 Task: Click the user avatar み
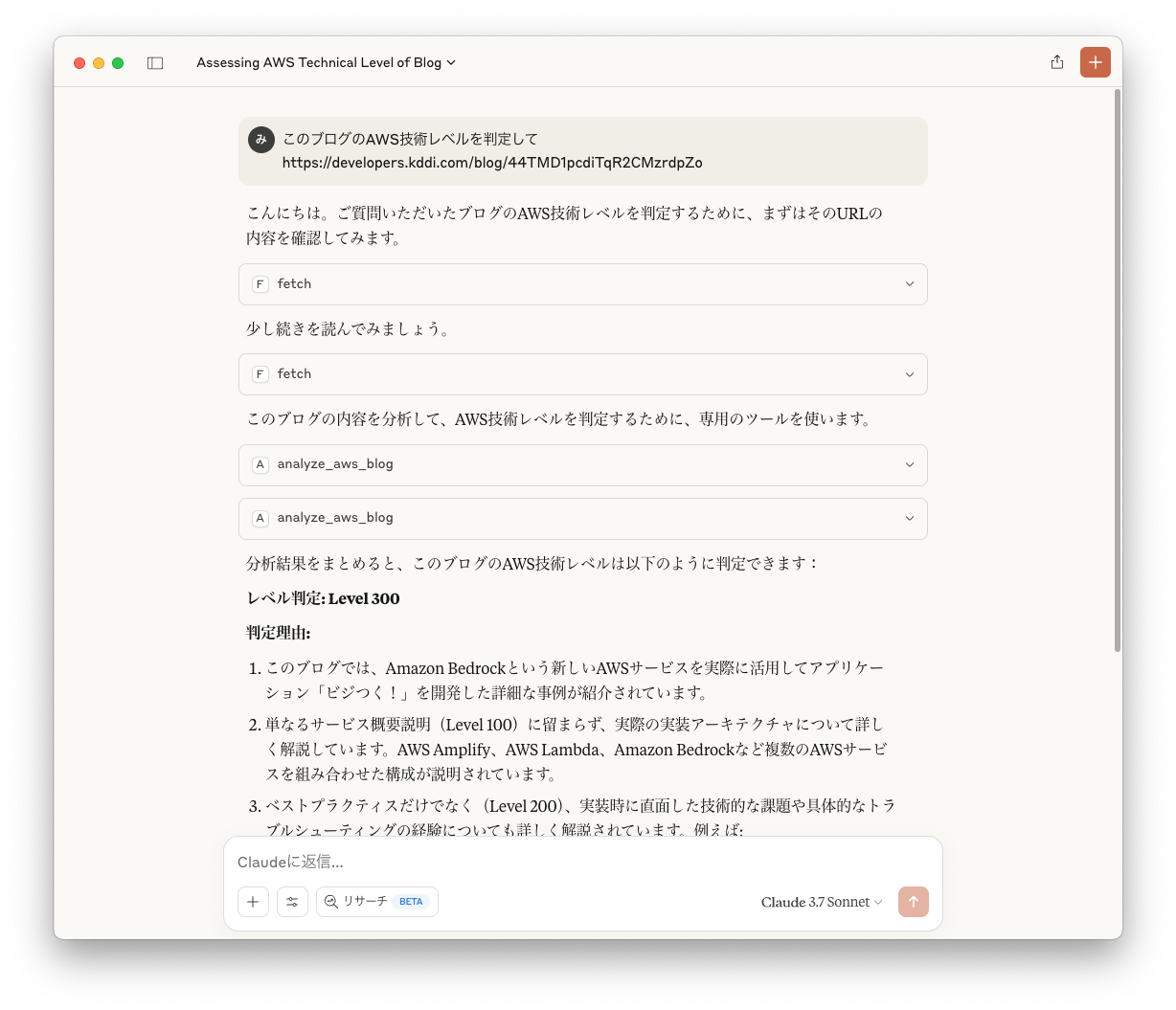pos(261,139)
